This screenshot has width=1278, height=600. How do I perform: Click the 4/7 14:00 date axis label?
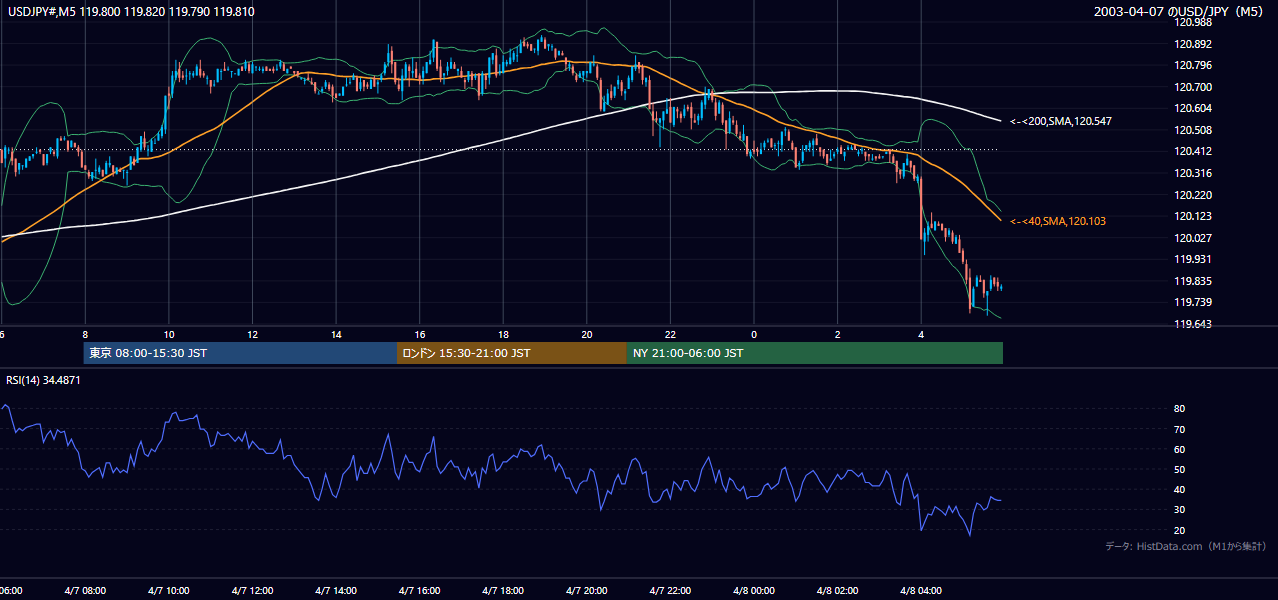pos(336,591)
